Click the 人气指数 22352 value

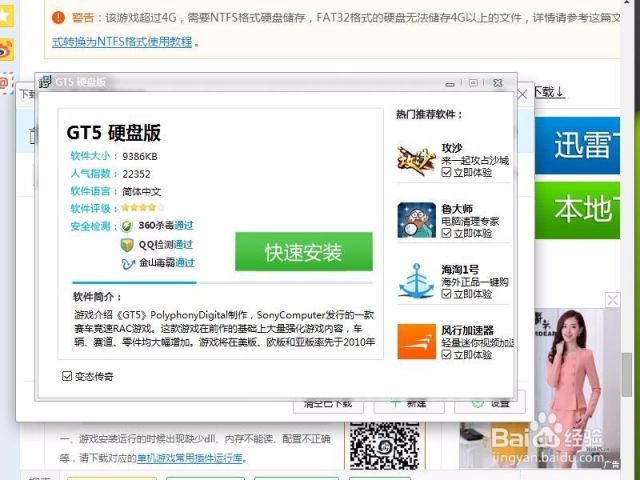click(x=136, y=174)
